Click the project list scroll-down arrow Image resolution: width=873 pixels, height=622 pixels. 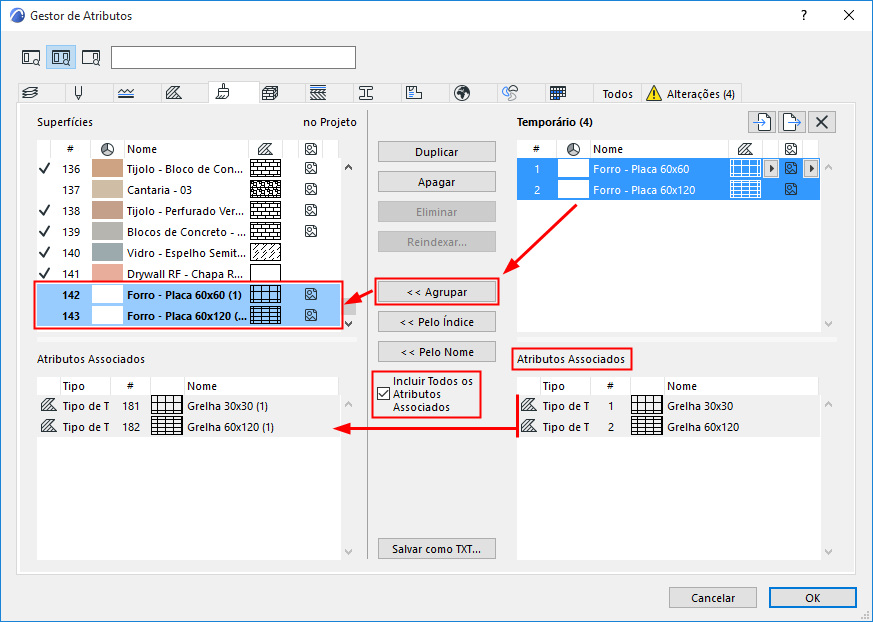tap(349, 323)
